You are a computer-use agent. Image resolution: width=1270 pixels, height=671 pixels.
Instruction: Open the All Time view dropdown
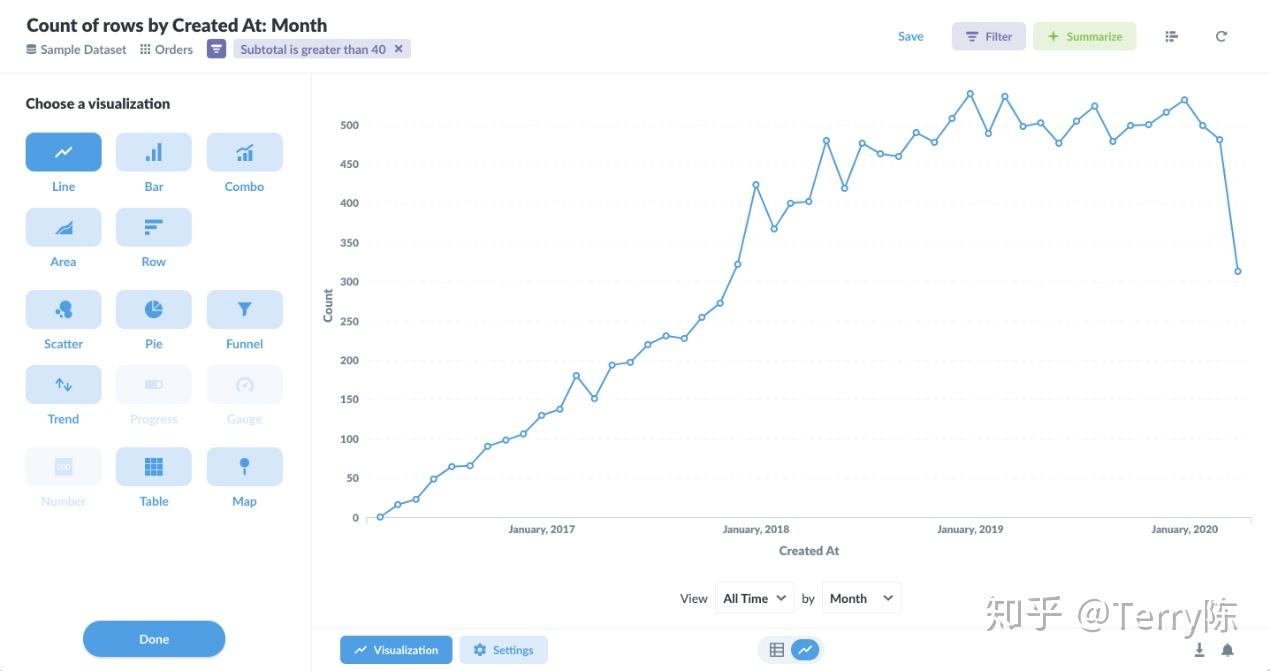tap(755, 598)
